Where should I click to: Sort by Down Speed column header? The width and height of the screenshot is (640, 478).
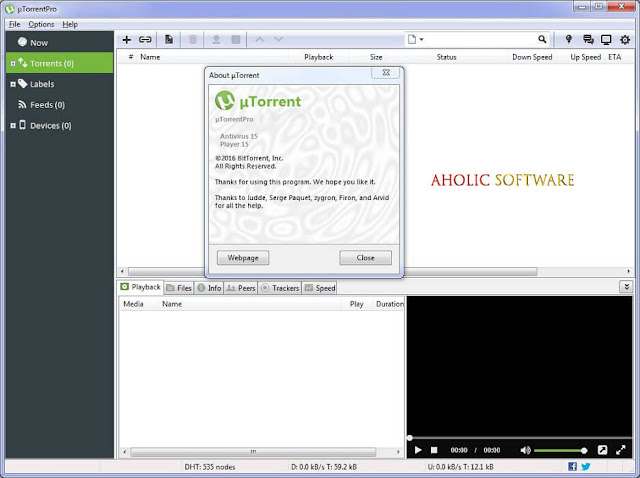(532, 57)
